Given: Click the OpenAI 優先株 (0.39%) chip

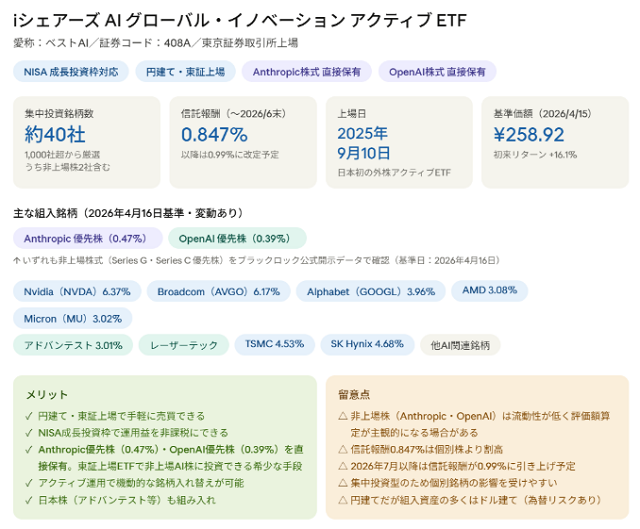Looking at the screenshot, I should pyautogui.click(x=236, y=238).
